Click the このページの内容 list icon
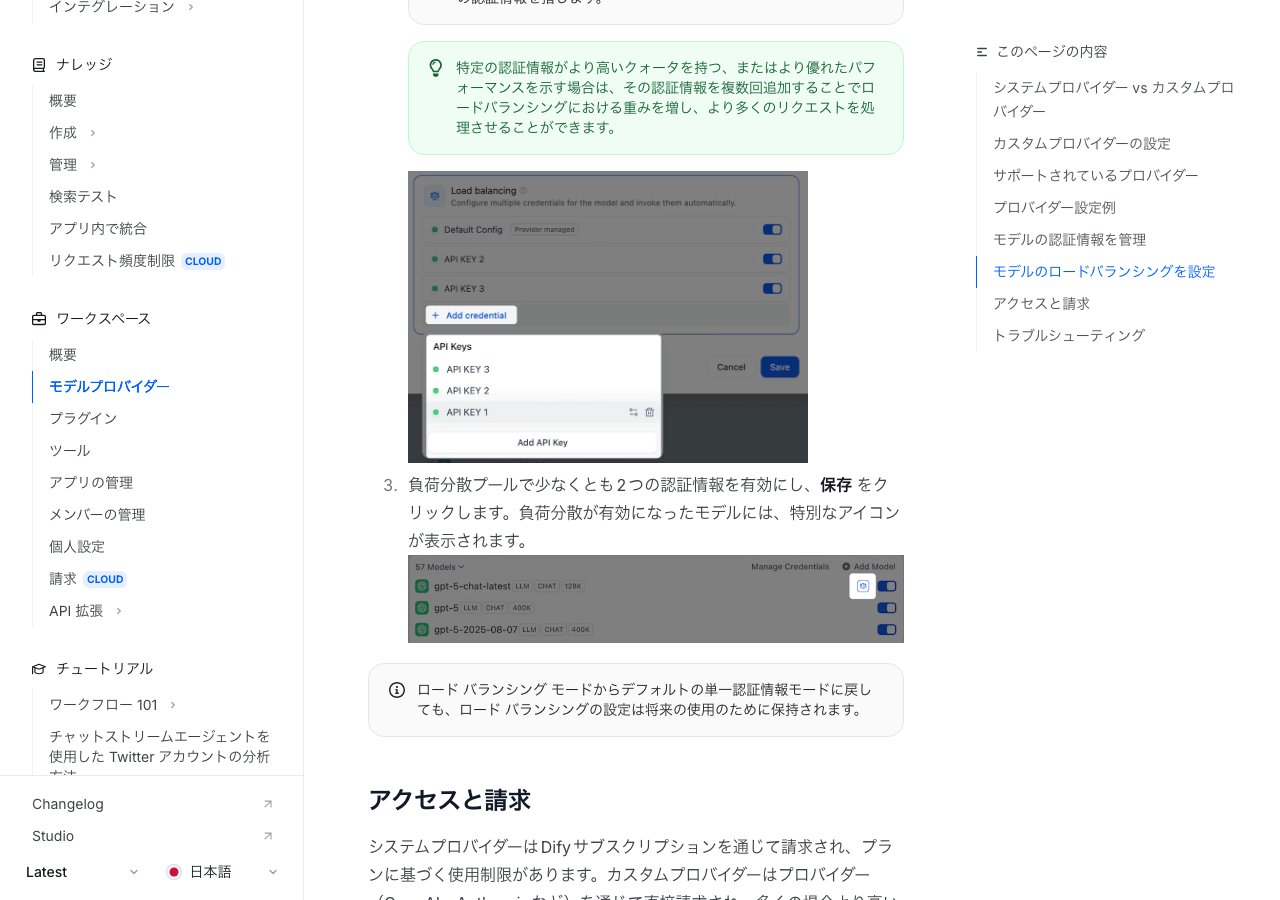This screenshot has width=1280, height=900. (982, 52)
